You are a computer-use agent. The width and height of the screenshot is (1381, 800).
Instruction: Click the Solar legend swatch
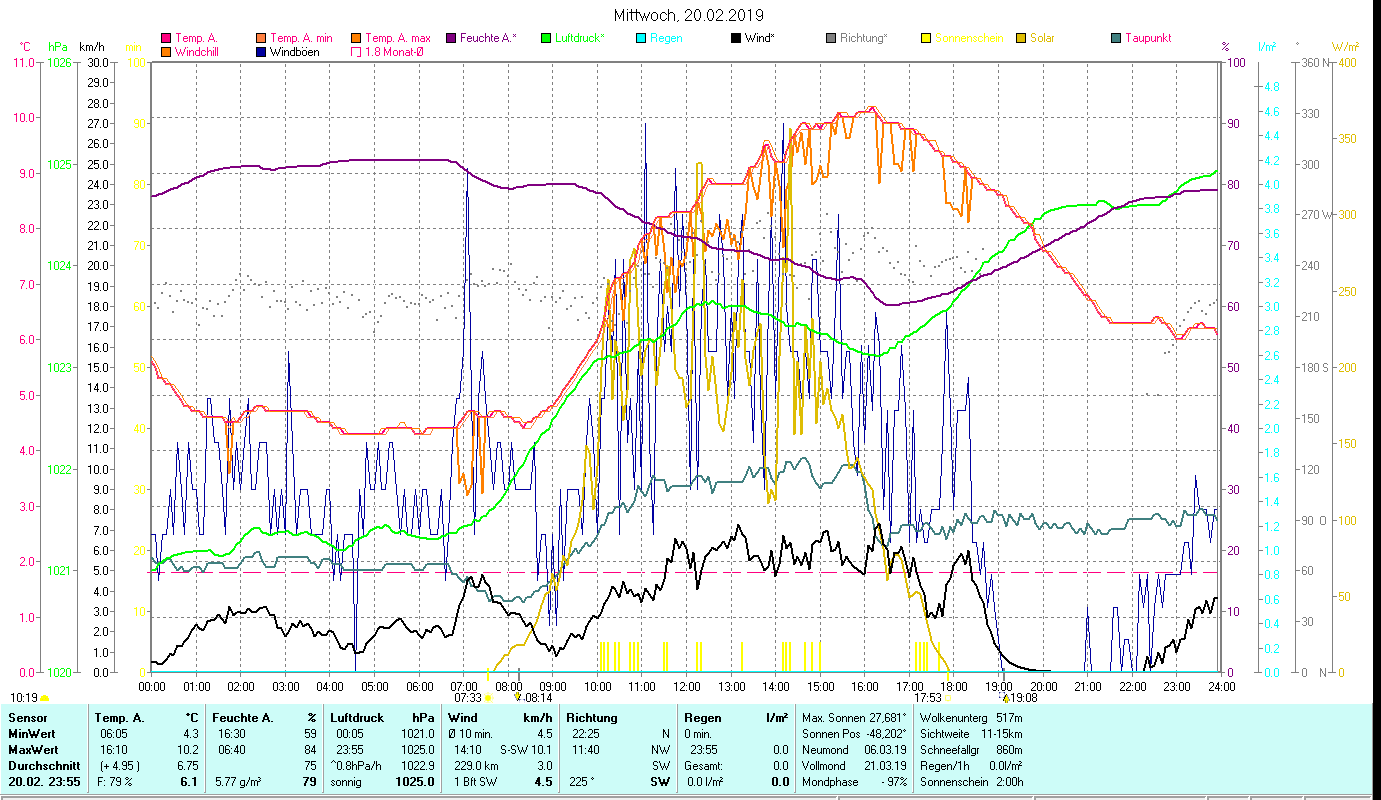[x=1020, y=38]
